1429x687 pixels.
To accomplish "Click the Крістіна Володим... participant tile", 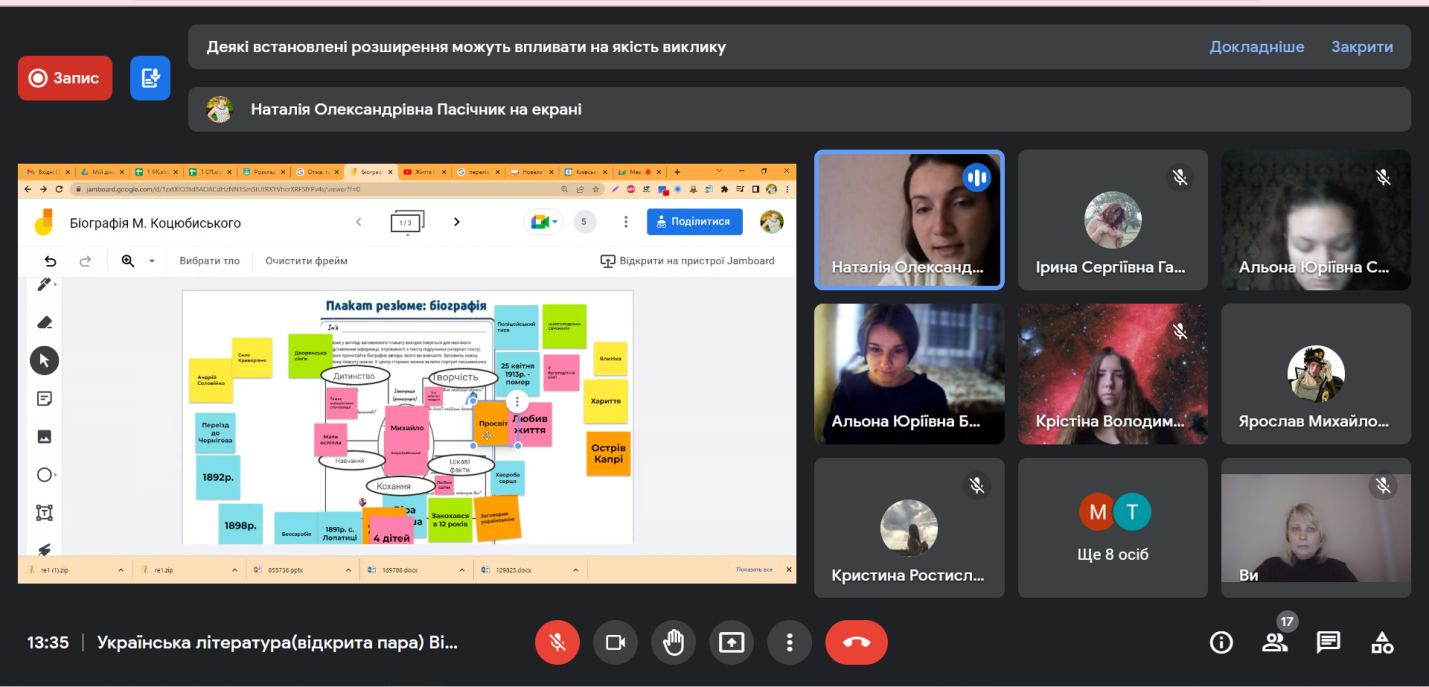I will pos(1113,374).
